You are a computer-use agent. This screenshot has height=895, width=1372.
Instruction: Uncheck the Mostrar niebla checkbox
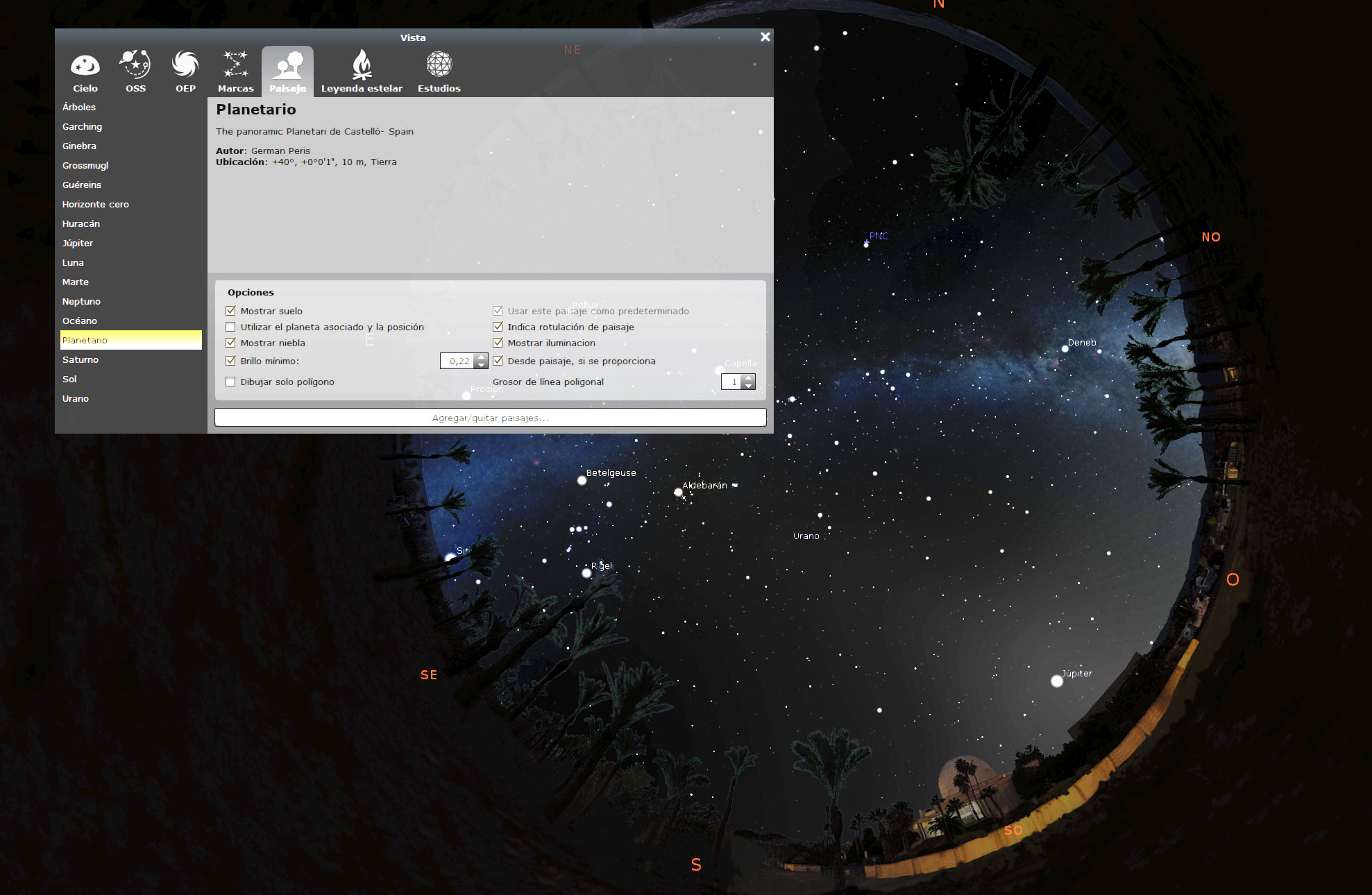pyautogui.click(x=231, y=343)
